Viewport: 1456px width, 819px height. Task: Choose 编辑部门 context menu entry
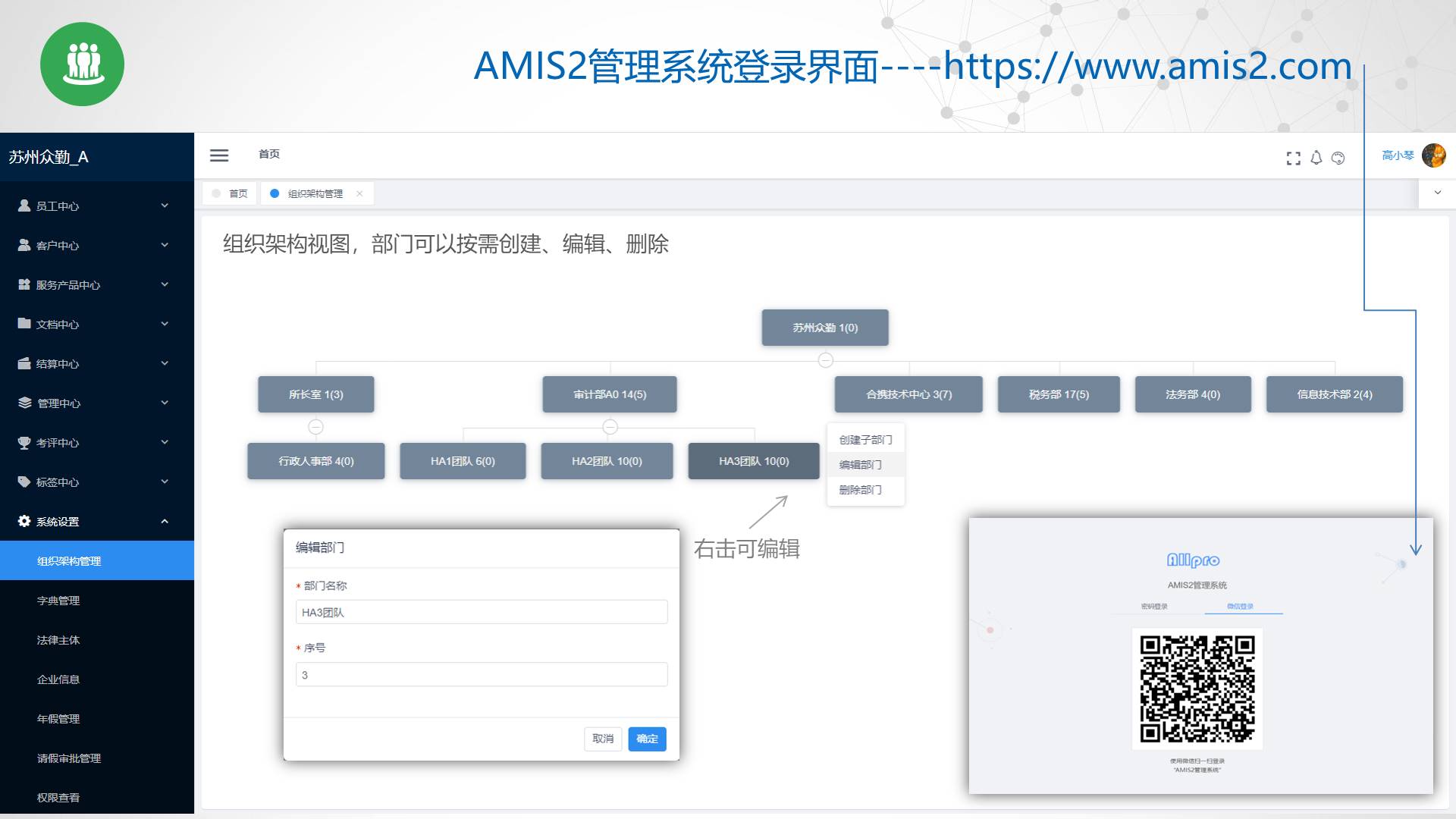(x=865, y=464)
